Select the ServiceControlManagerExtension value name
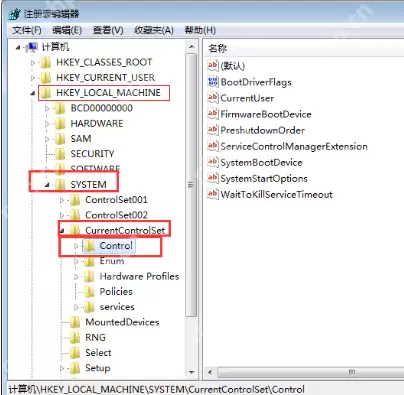The image size is (404, 395). (x=294, y=146)
